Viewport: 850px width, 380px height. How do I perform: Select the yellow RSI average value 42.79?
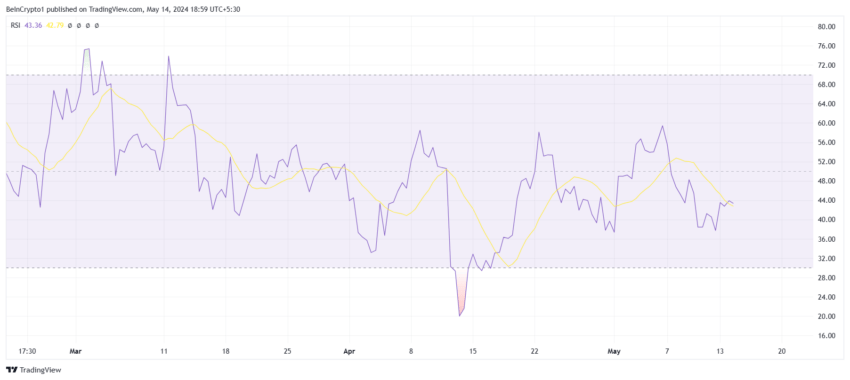tap(54, 25)
